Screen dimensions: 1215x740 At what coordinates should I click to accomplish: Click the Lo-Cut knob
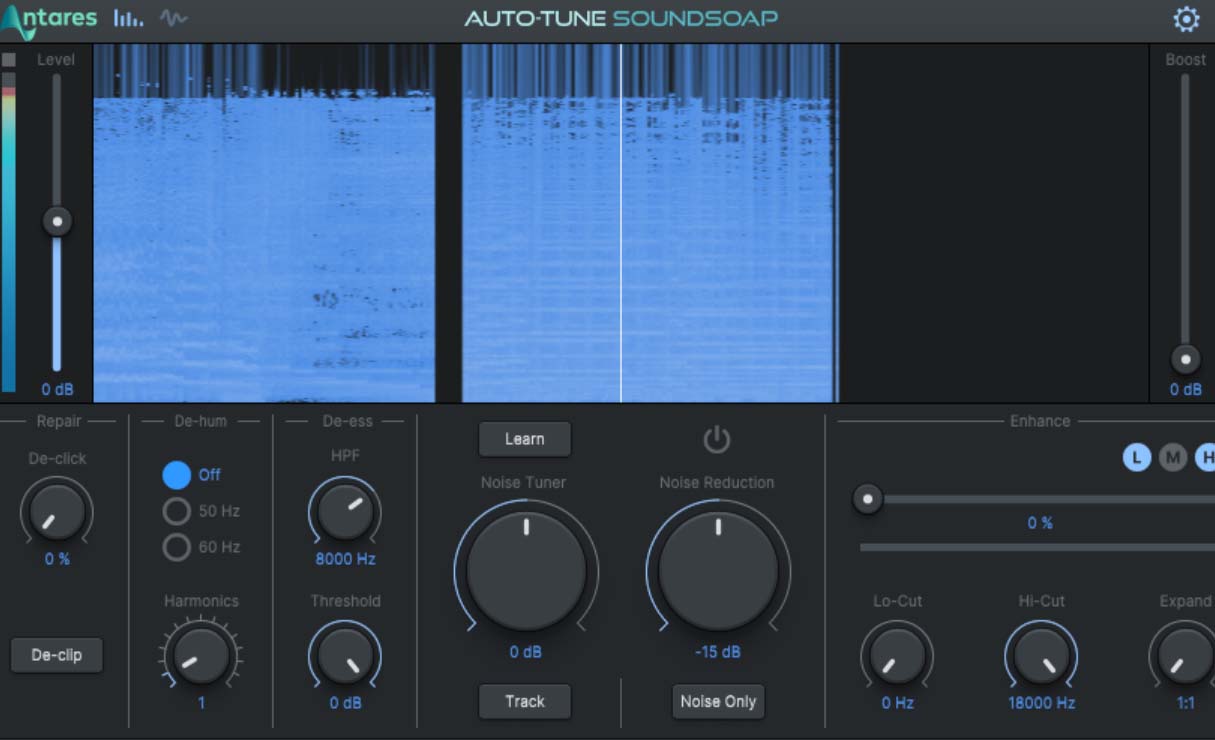(897, 655)
